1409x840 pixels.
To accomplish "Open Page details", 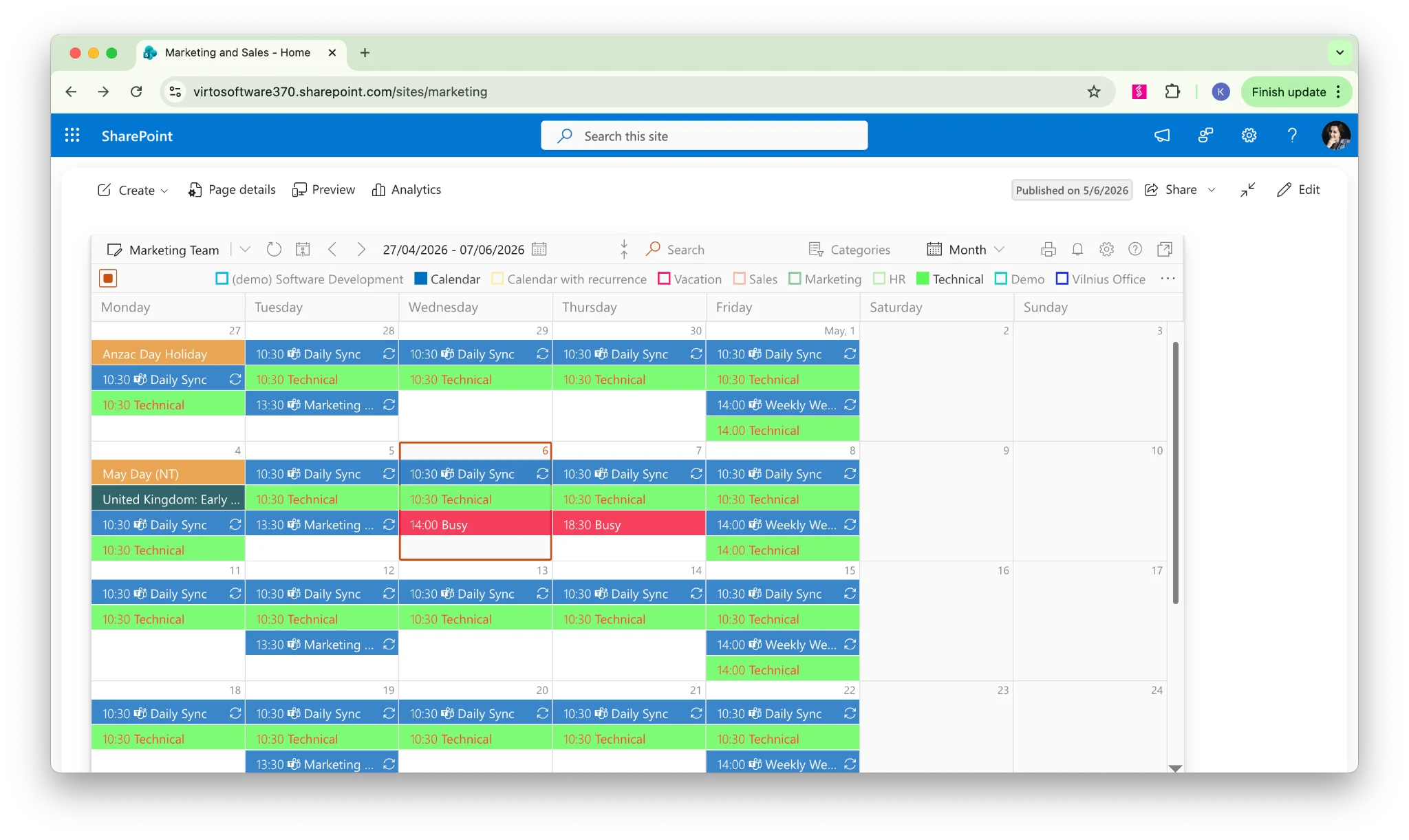I will (232, 190).
